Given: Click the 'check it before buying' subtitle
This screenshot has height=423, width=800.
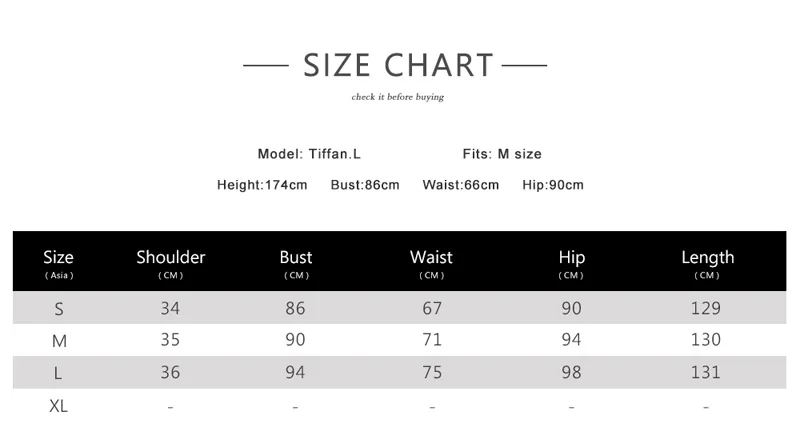Looking at the screenshot, I should (x=398, y=97).
